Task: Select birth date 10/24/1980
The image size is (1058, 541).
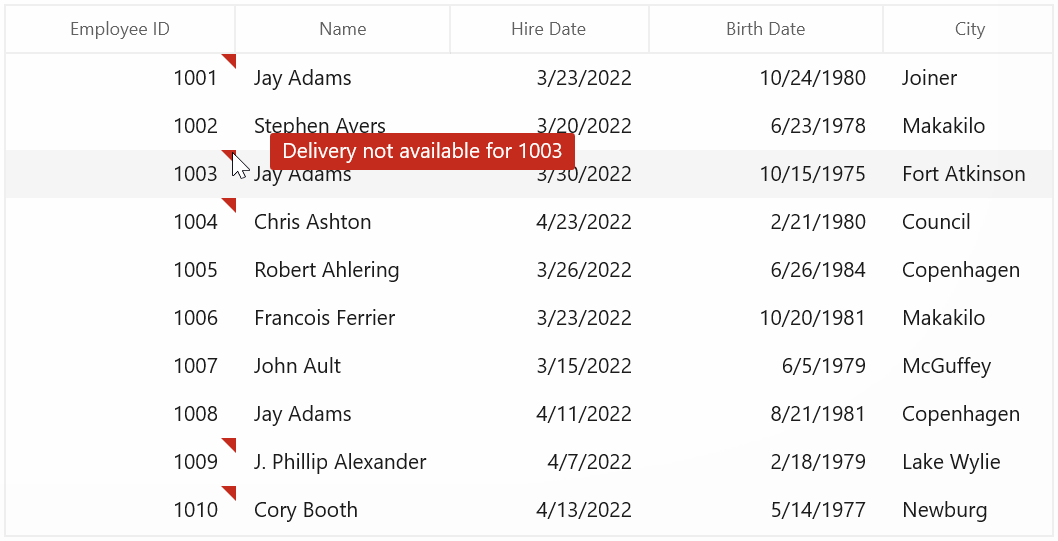Action: click(812, 78)
